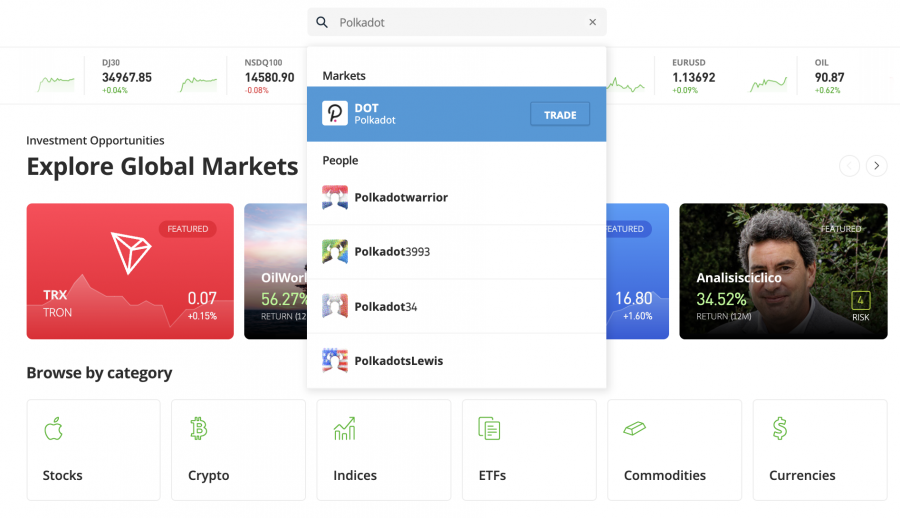Browse the Currencies category
Viewport: 900px width, 518px height.
coord(820,450)
